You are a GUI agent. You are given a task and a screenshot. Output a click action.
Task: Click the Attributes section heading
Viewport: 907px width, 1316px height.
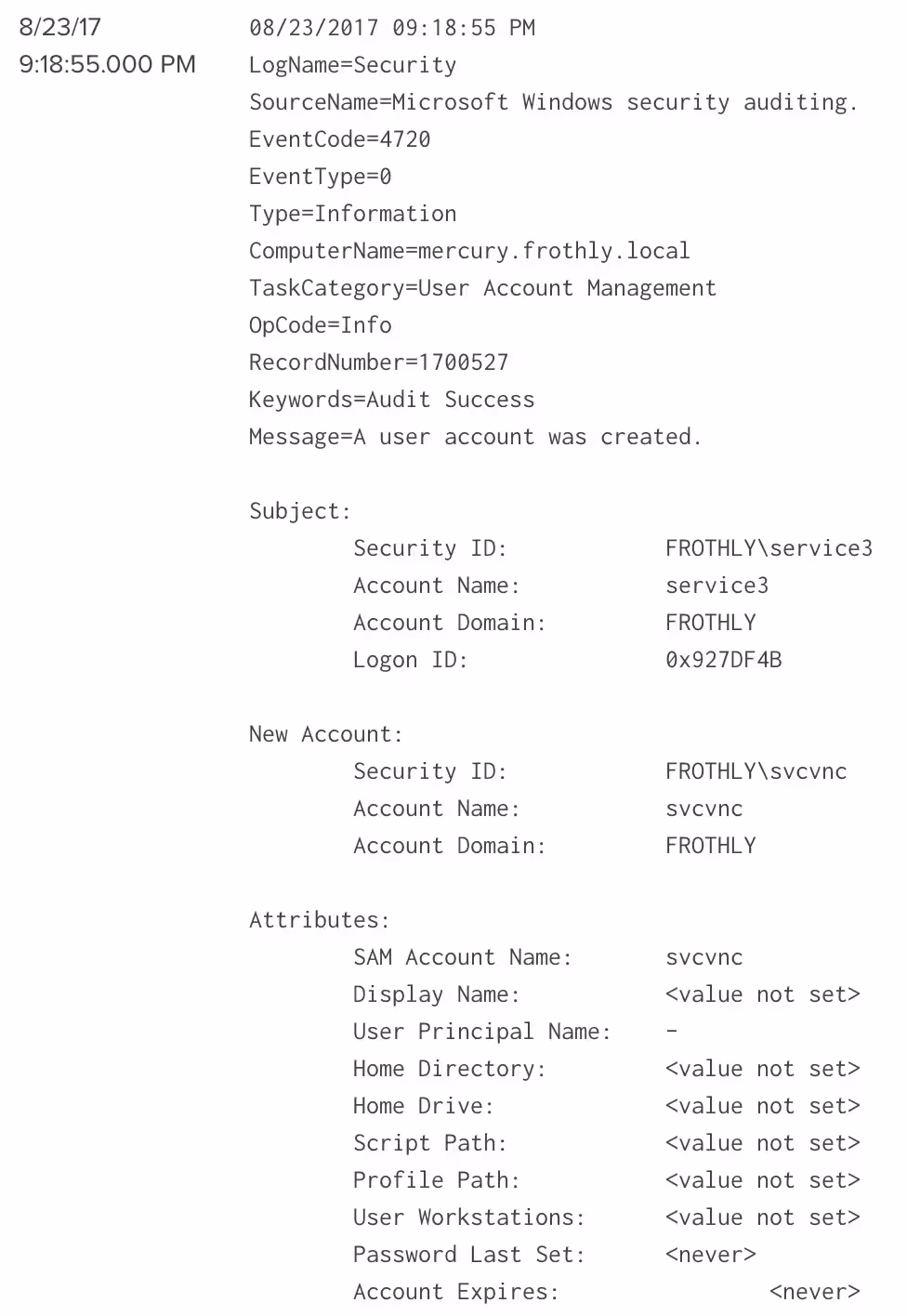point(319,920)
